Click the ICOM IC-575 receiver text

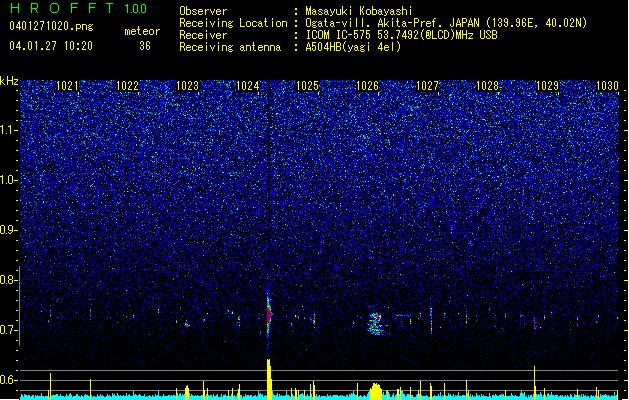(x=401, y=35)
